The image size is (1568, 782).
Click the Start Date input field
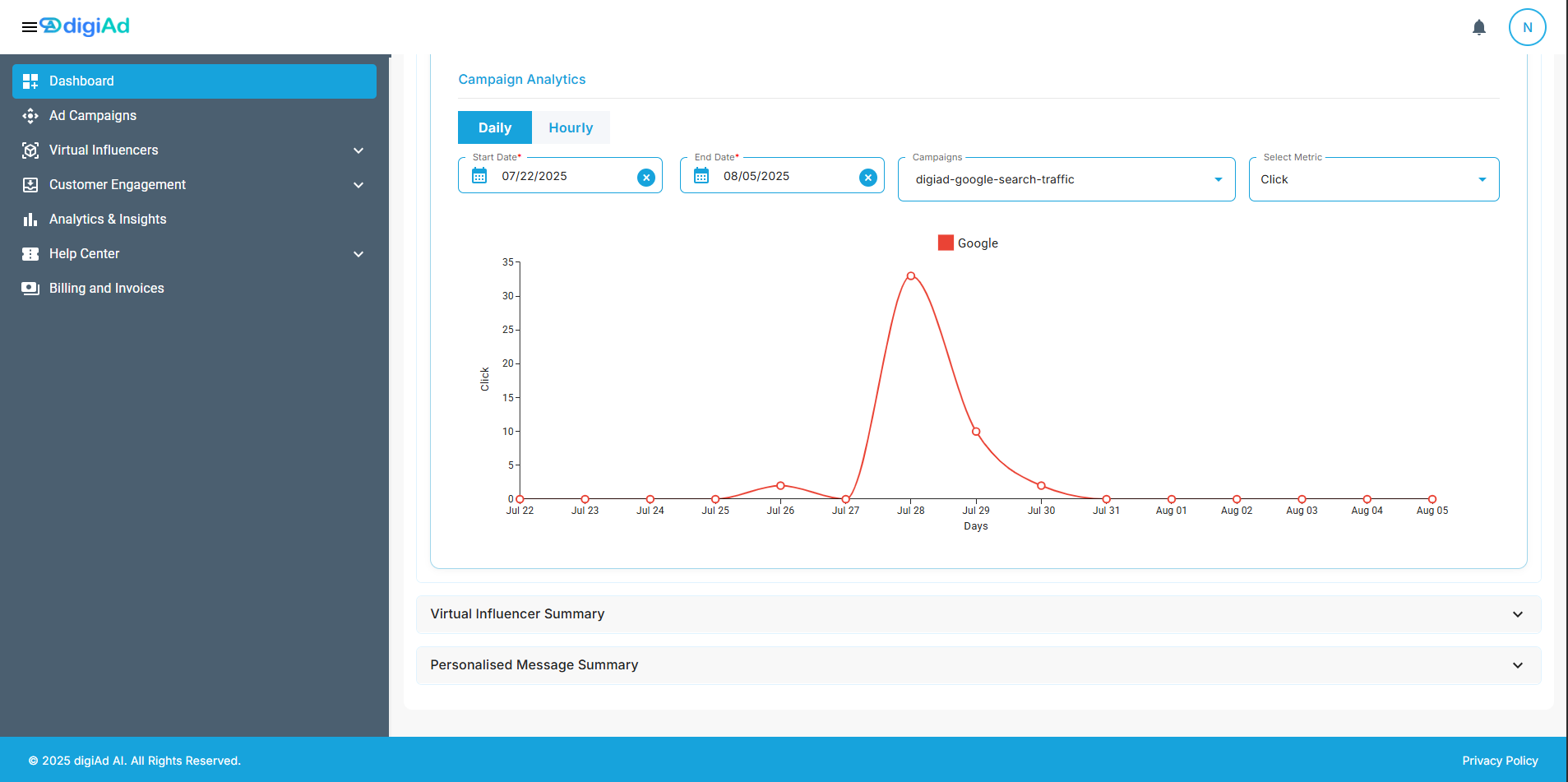pos(560,176)
